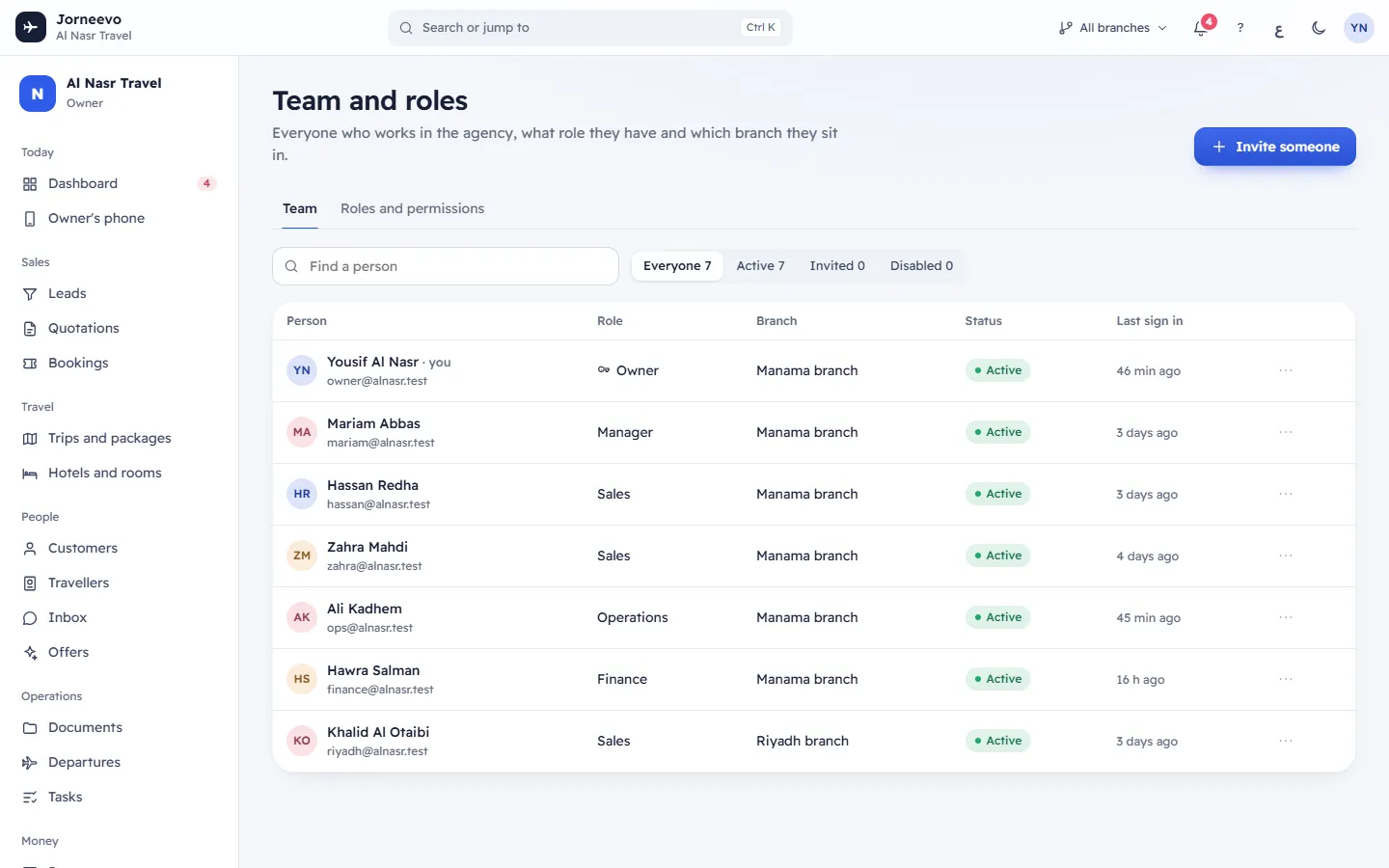Open Bookings in the sidebar
Viewport: 1389px width, 868px height.
point(119,363)
